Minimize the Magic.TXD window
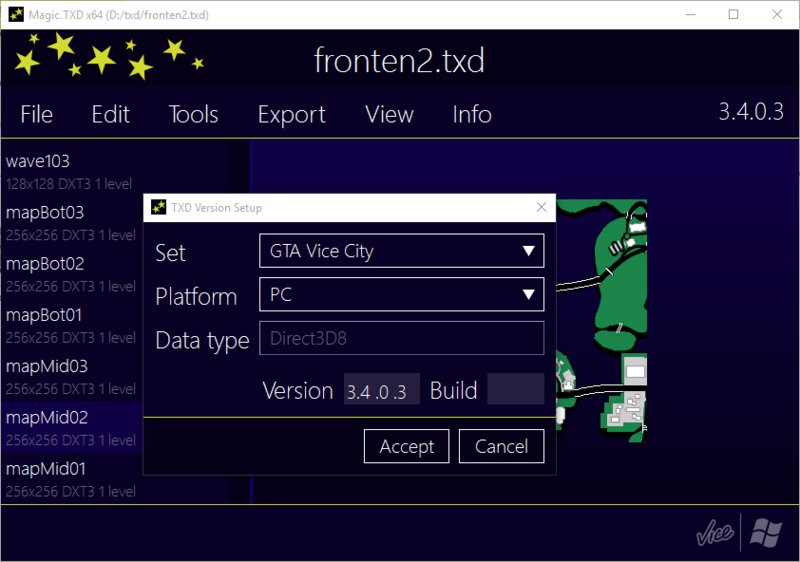Screen dimensions: 800x562 click(690, 14)
